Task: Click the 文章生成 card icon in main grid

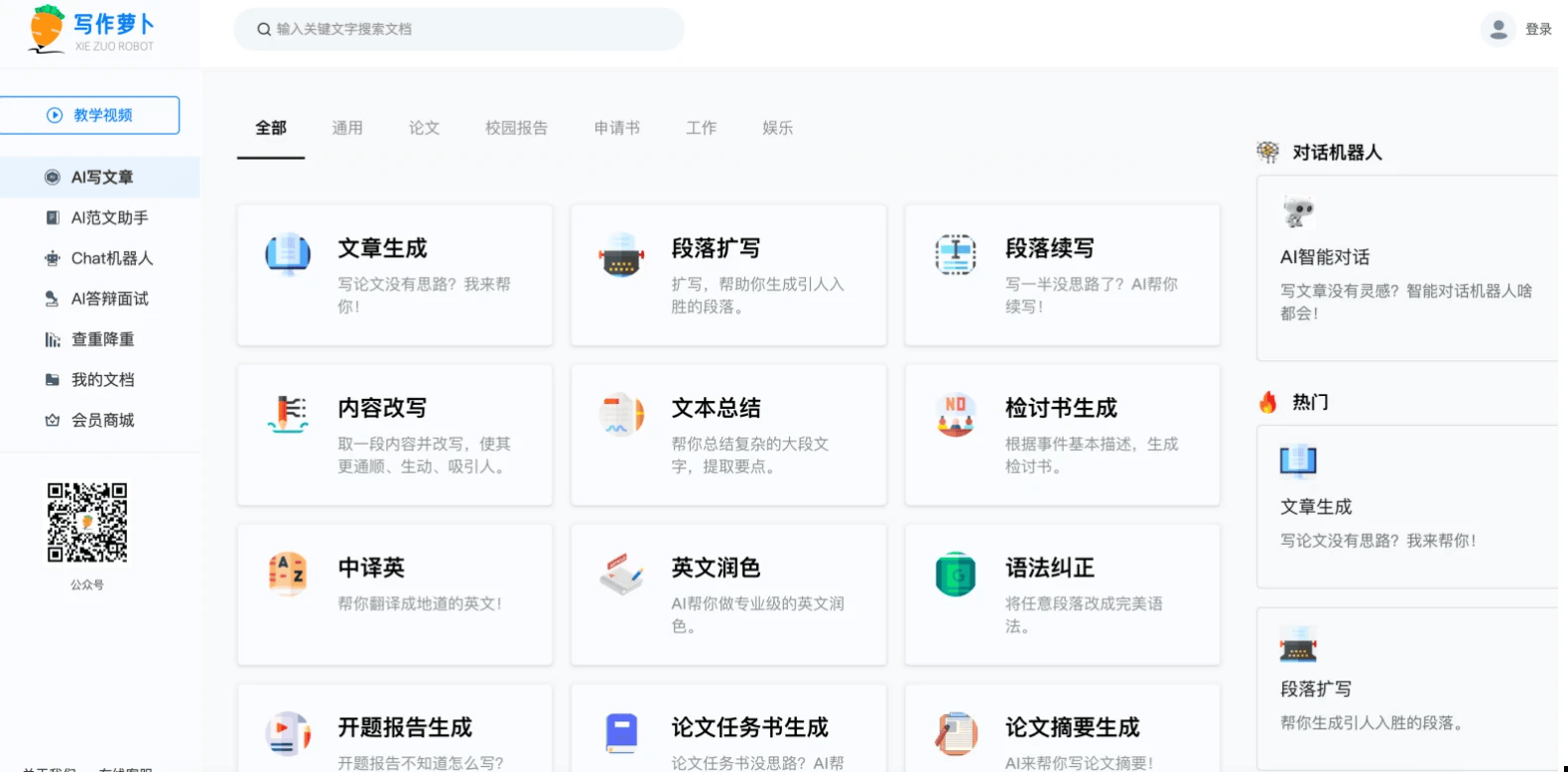Action: pos(288,254)
